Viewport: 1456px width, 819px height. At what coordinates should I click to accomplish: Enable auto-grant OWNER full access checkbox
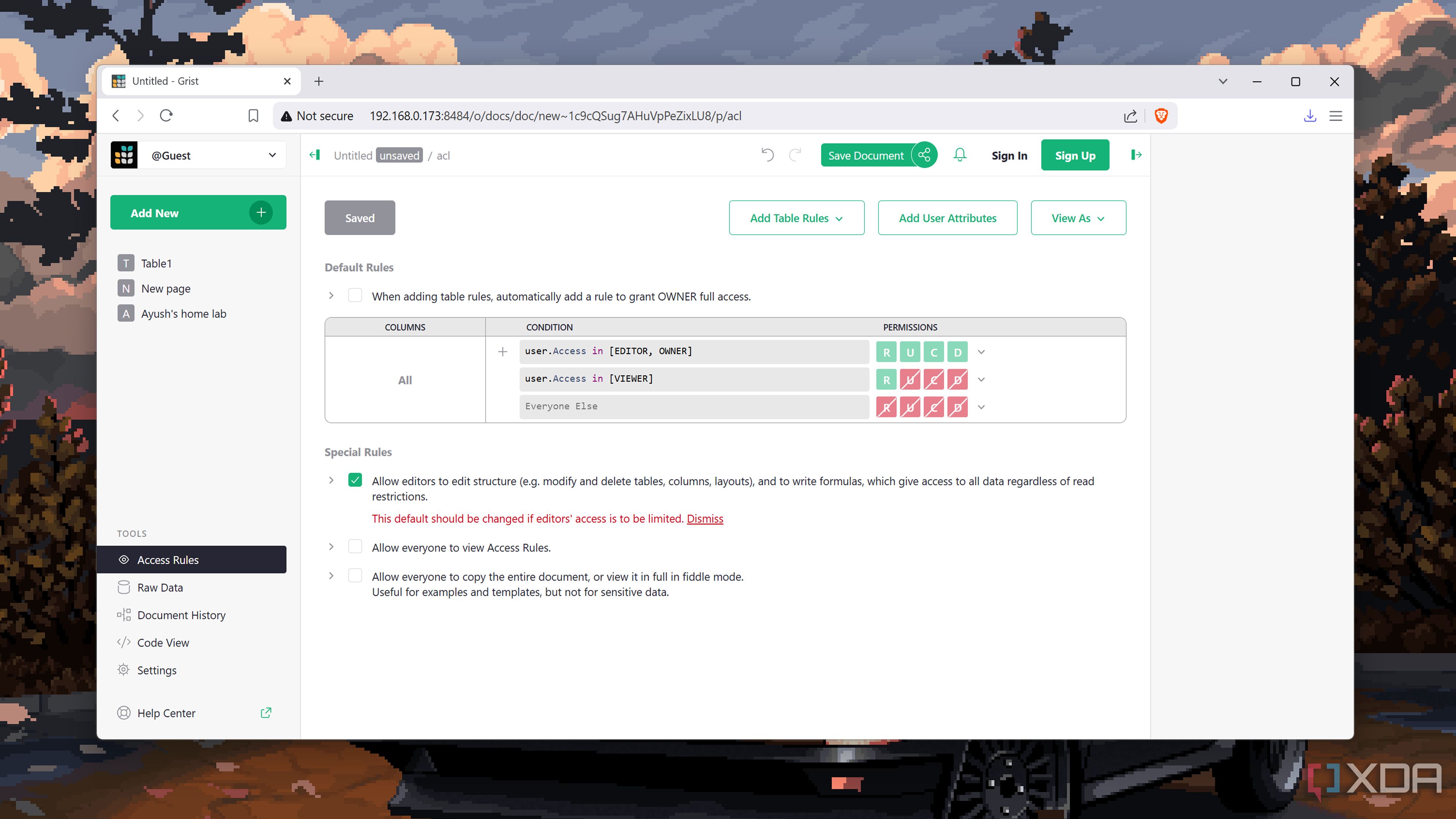click(x=355, y=296)
